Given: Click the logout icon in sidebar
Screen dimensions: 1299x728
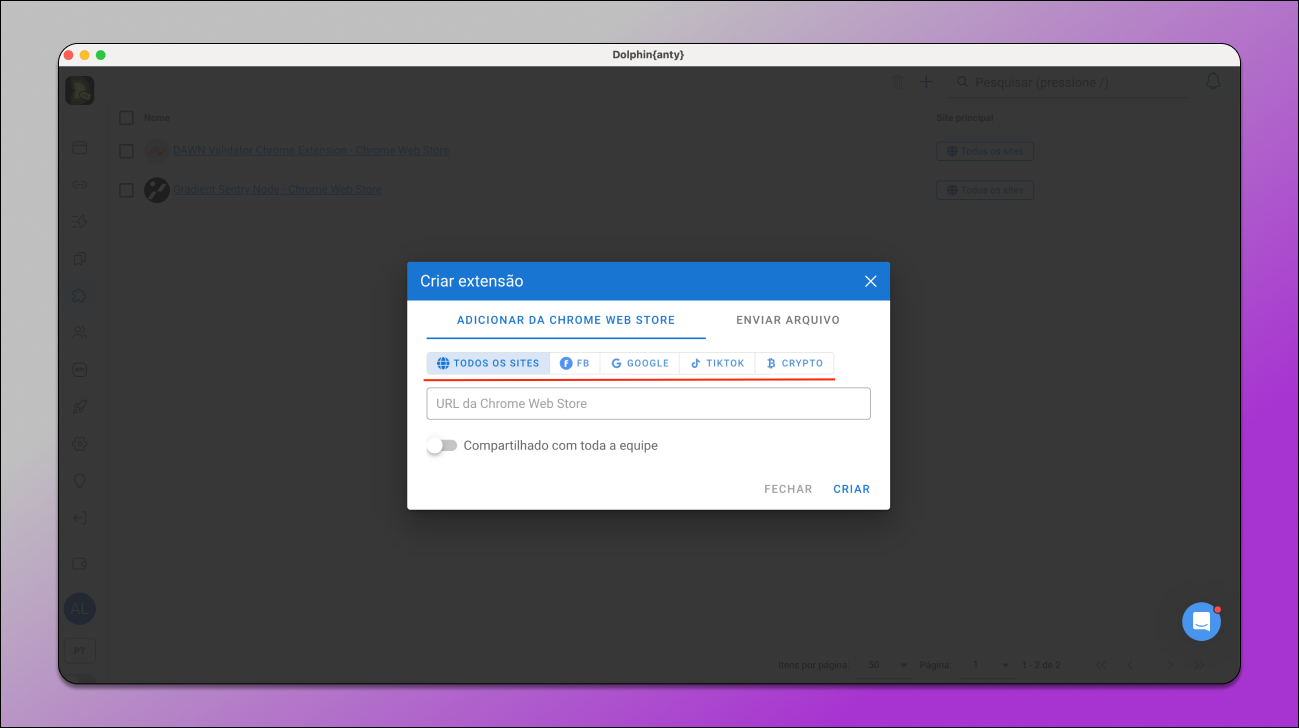Looking at the screenshot, I should 80,518.
